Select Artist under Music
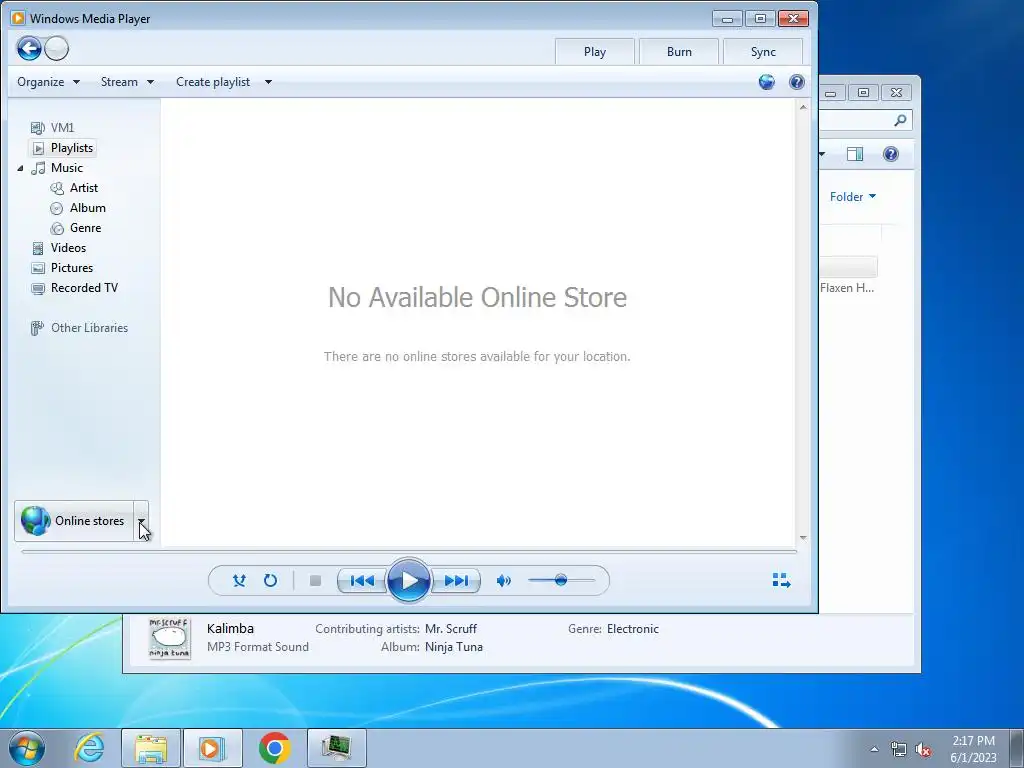1024x768 pixels. [x=74, y=188]
